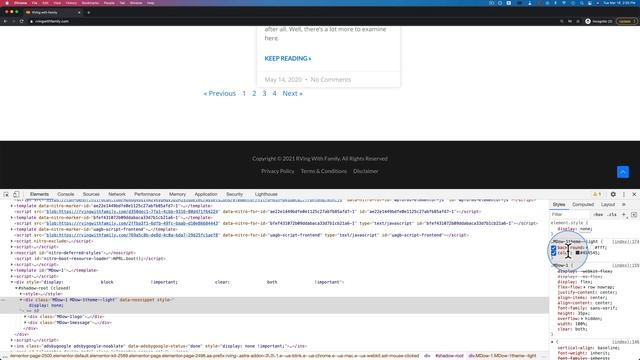Screen dimensions: 640x360
Task: Toggle the computed styles sidebar icon
Action: [634, 214]
